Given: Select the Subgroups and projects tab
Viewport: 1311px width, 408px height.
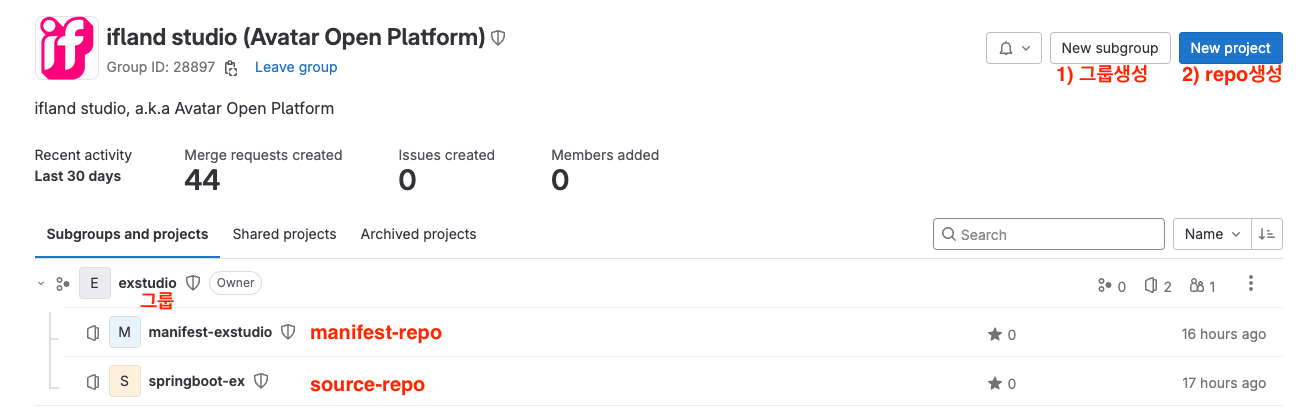Looking at the screenshot, I should [127, 234].
